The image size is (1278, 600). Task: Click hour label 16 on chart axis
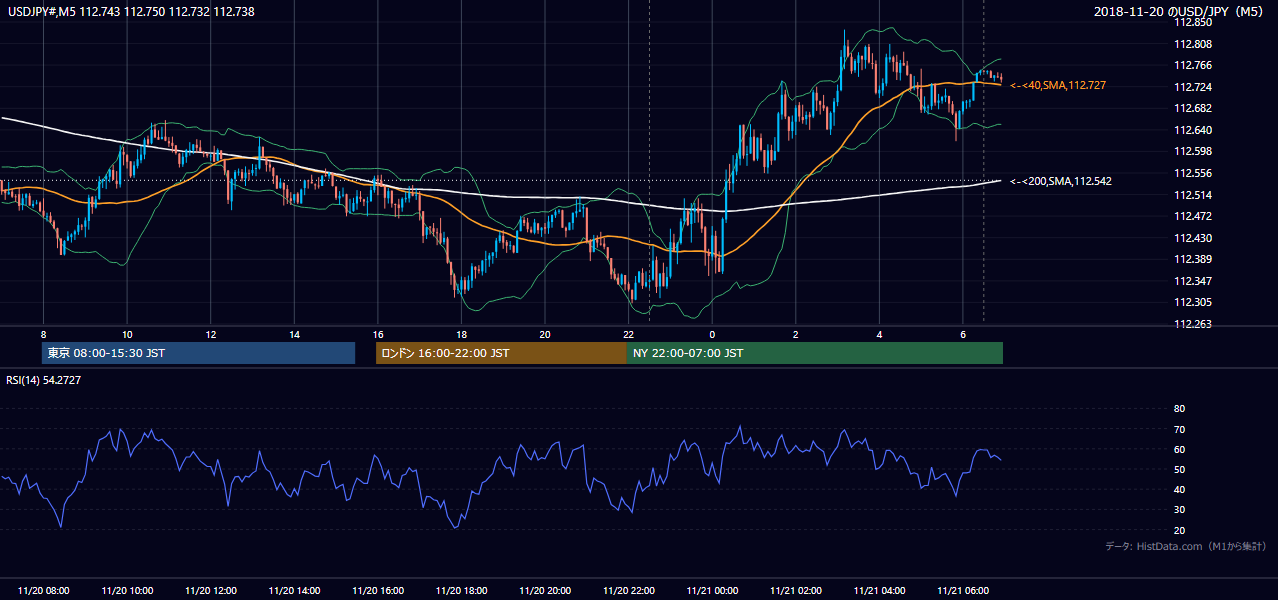pyautogui.click(x=377, y=334)
